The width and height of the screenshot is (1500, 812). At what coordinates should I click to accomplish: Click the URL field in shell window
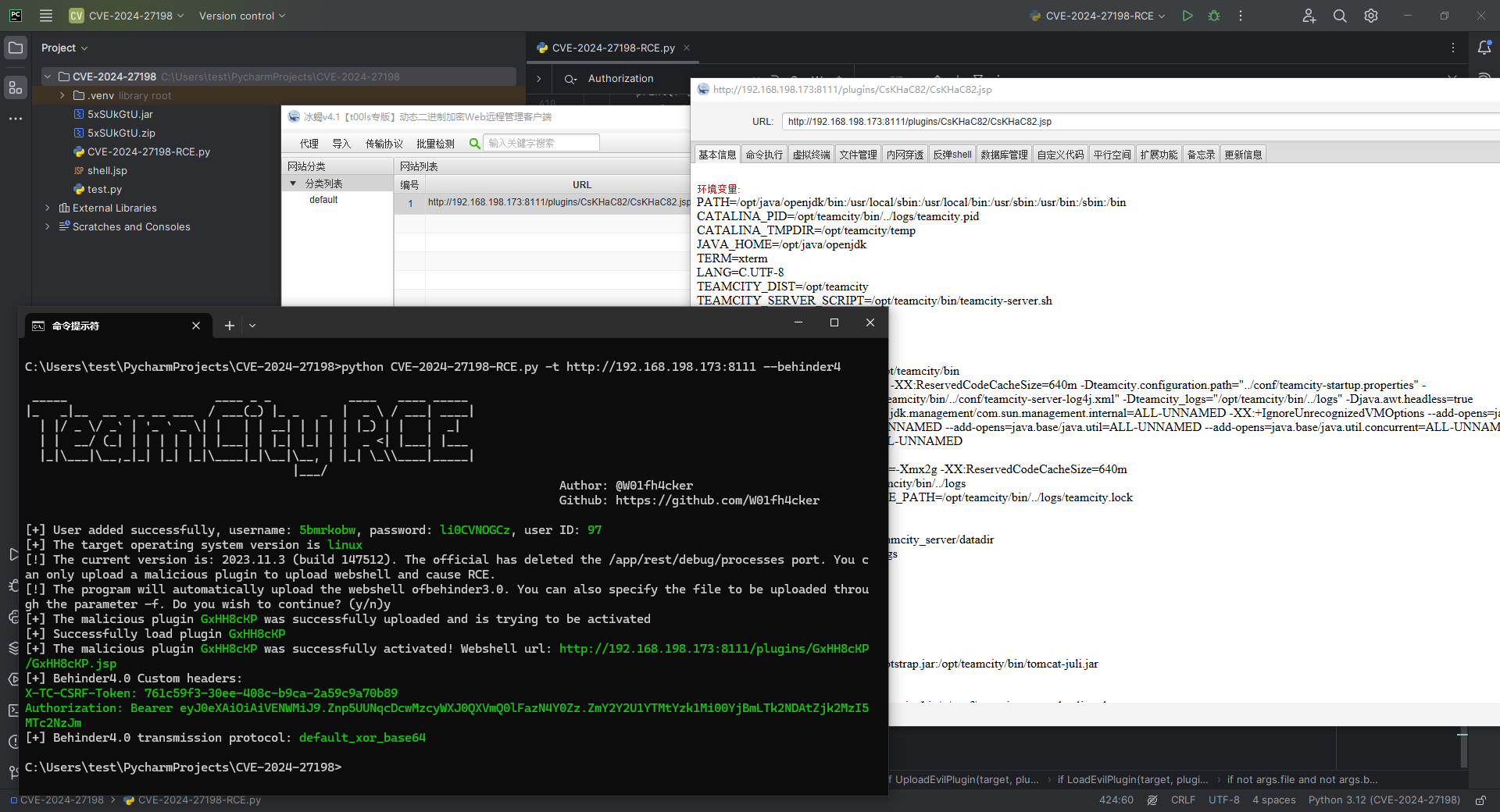coord(1141,122)
